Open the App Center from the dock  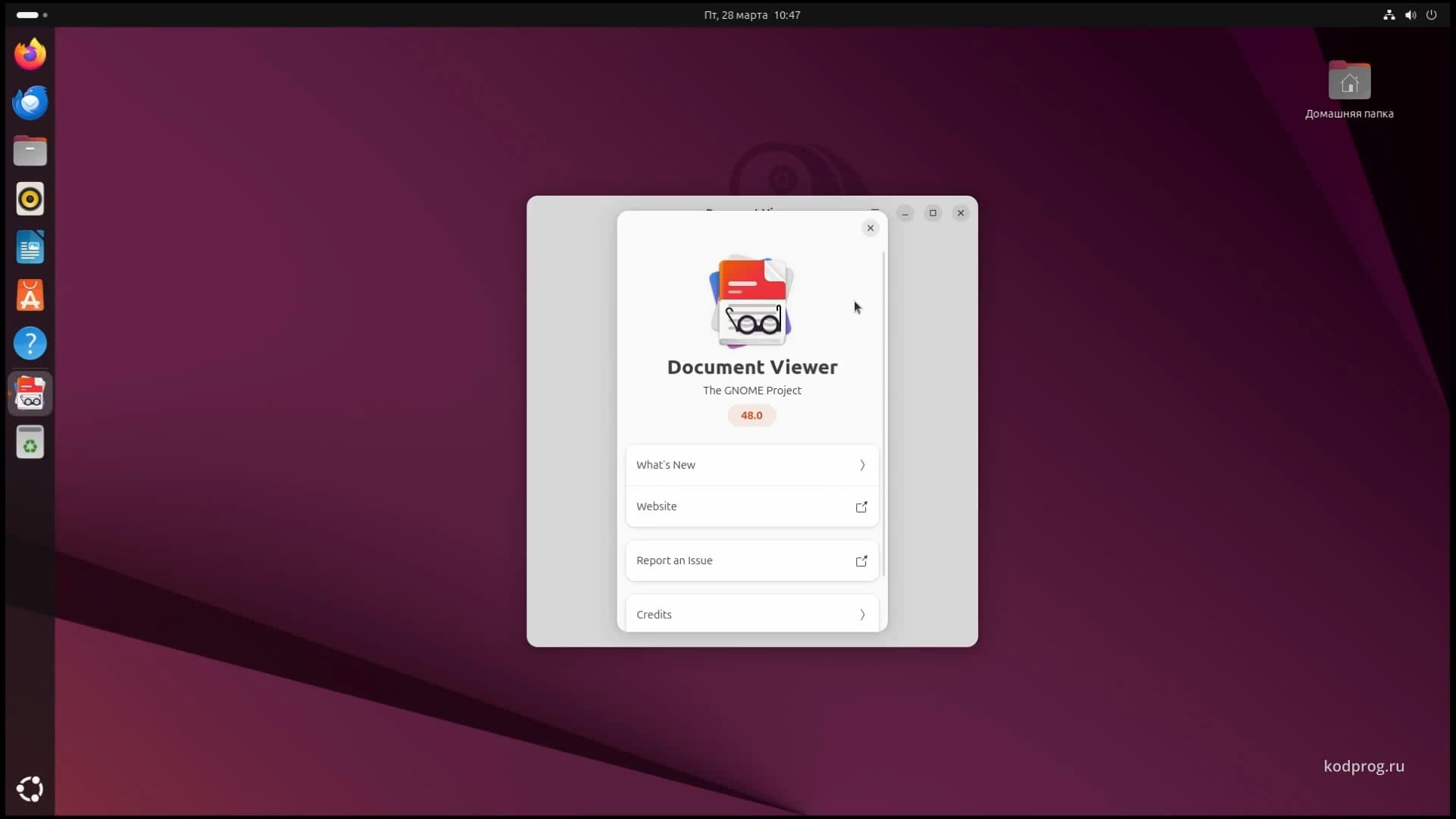(x=30, y=296)
